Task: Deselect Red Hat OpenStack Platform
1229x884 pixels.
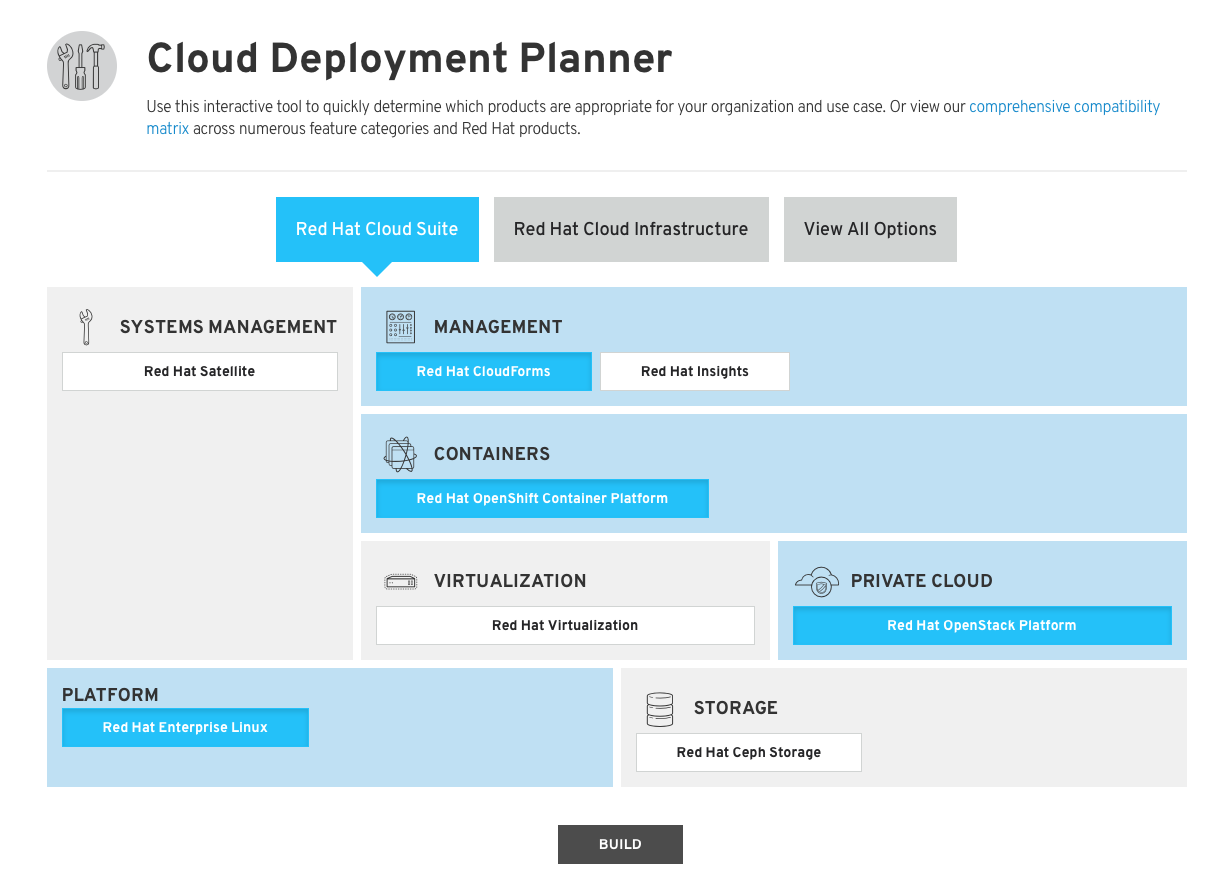Action: (981, 625)
